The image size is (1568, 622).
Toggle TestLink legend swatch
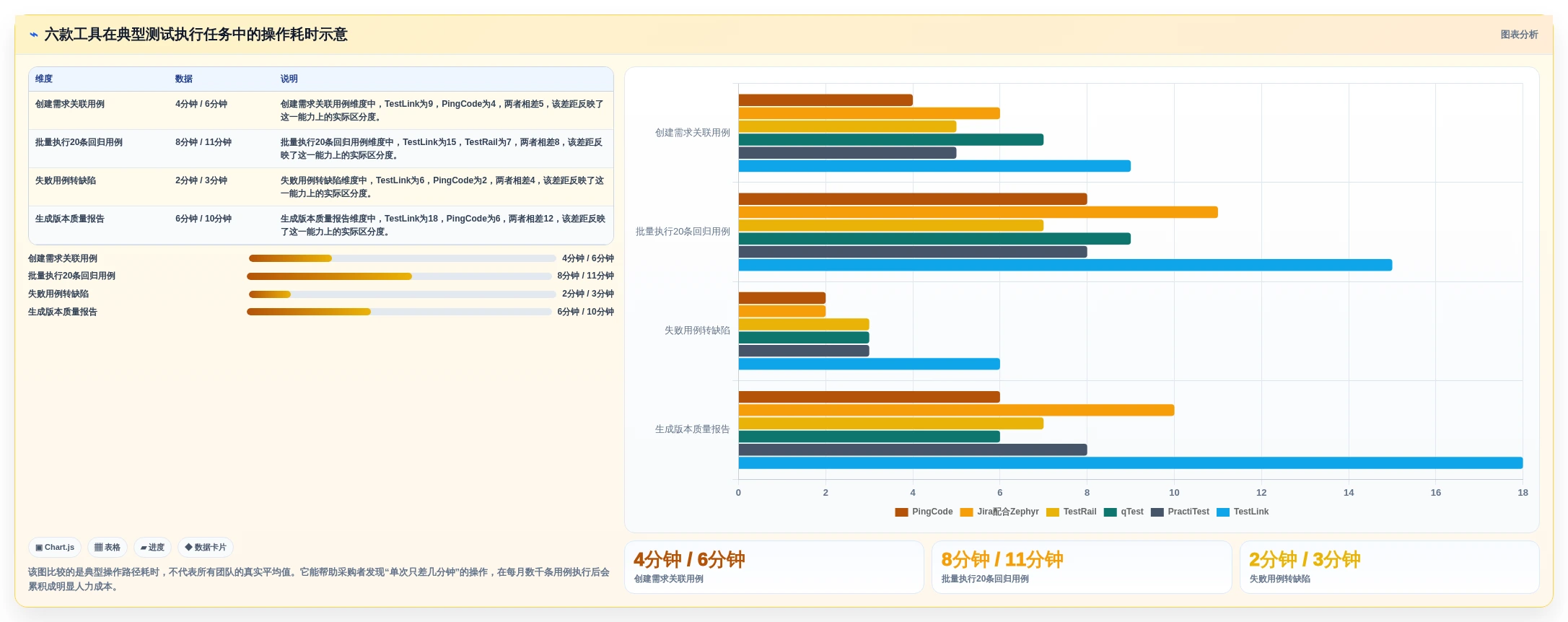pos(1223,512)
